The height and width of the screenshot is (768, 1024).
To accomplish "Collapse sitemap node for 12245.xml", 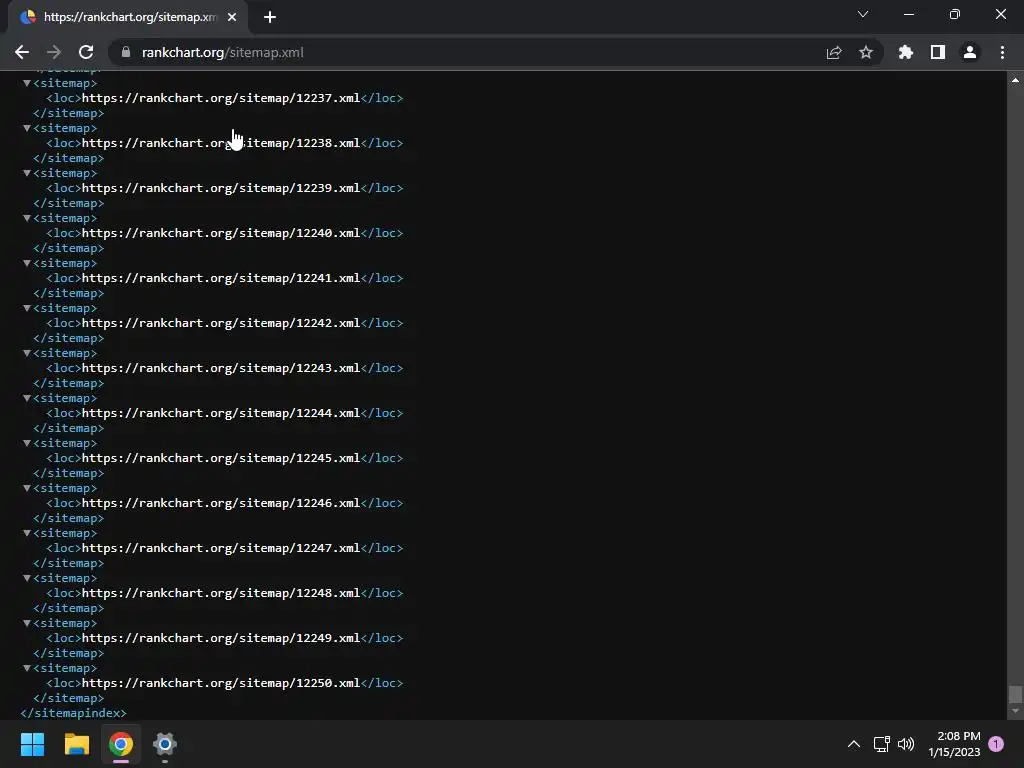I will [27, 443].
